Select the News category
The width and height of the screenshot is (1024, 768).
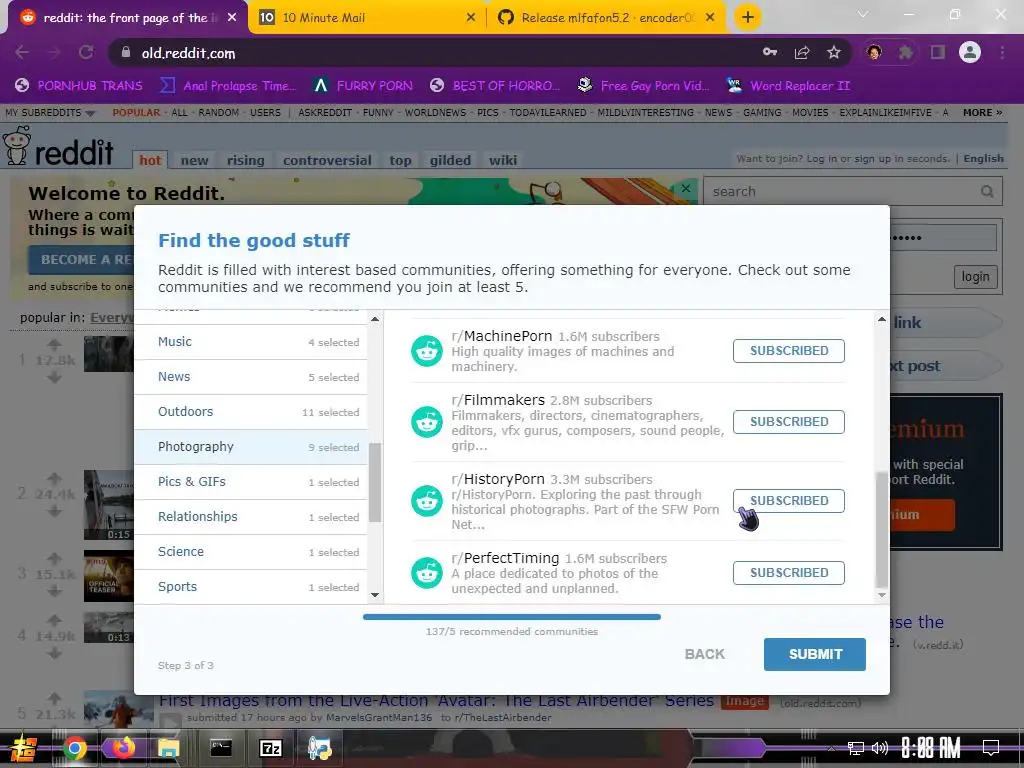point(251,377)
